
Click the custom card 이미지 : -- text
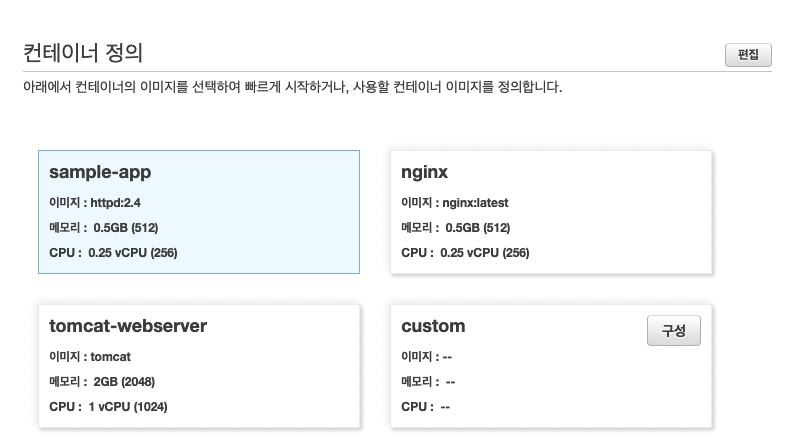pos(427,357)
